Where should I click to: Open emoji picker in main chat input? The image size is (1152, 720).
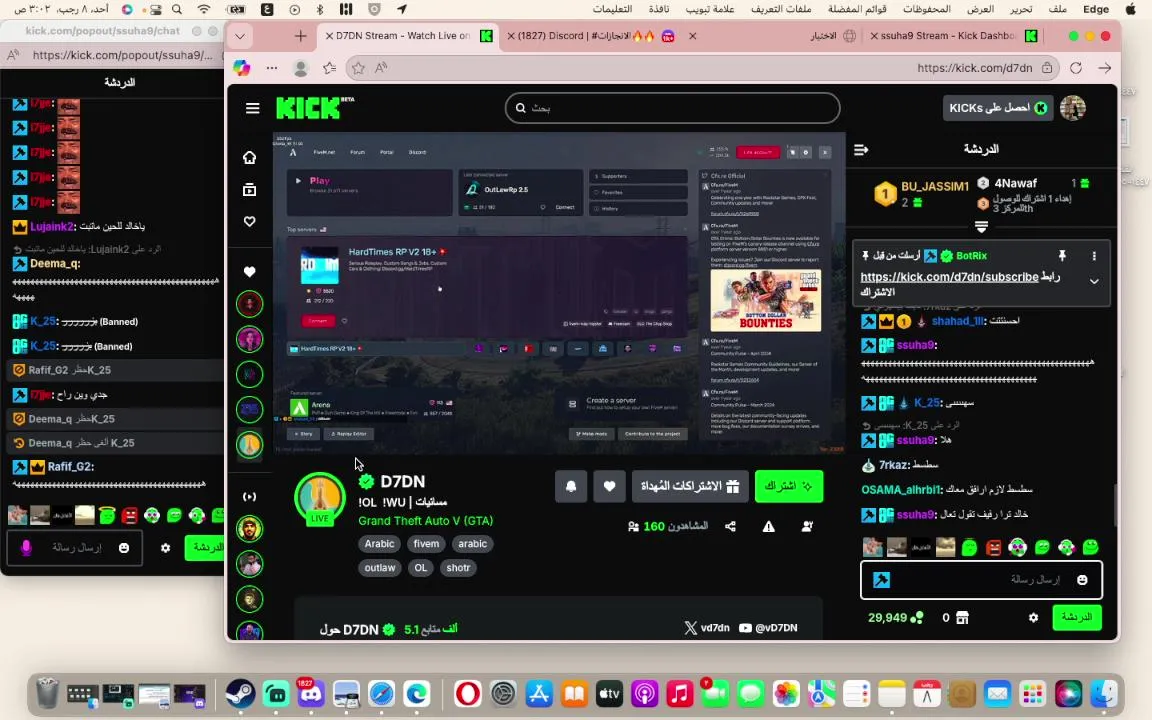[x=1082, y=580]
